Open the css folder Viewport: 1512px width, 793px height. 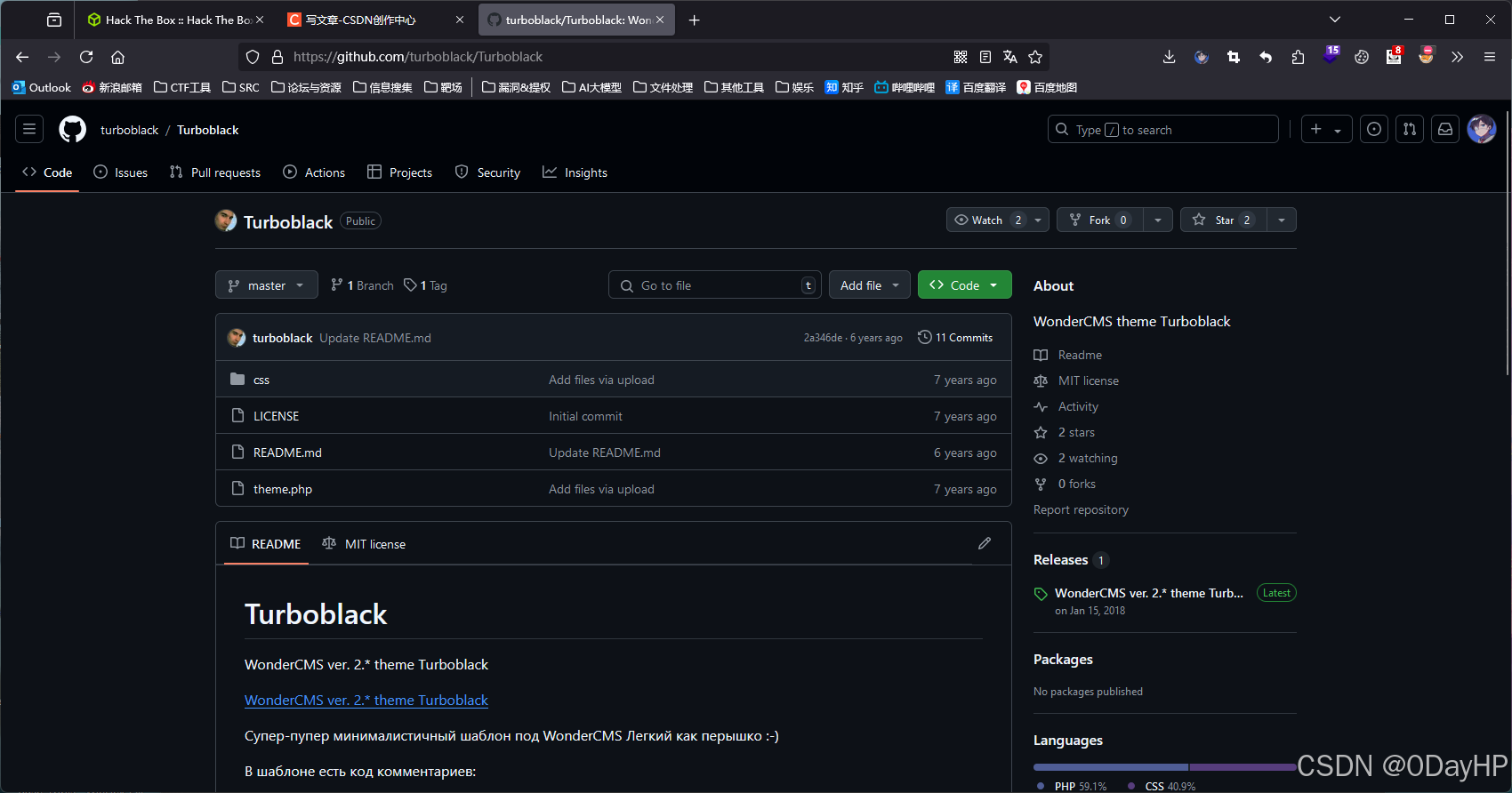261,380
